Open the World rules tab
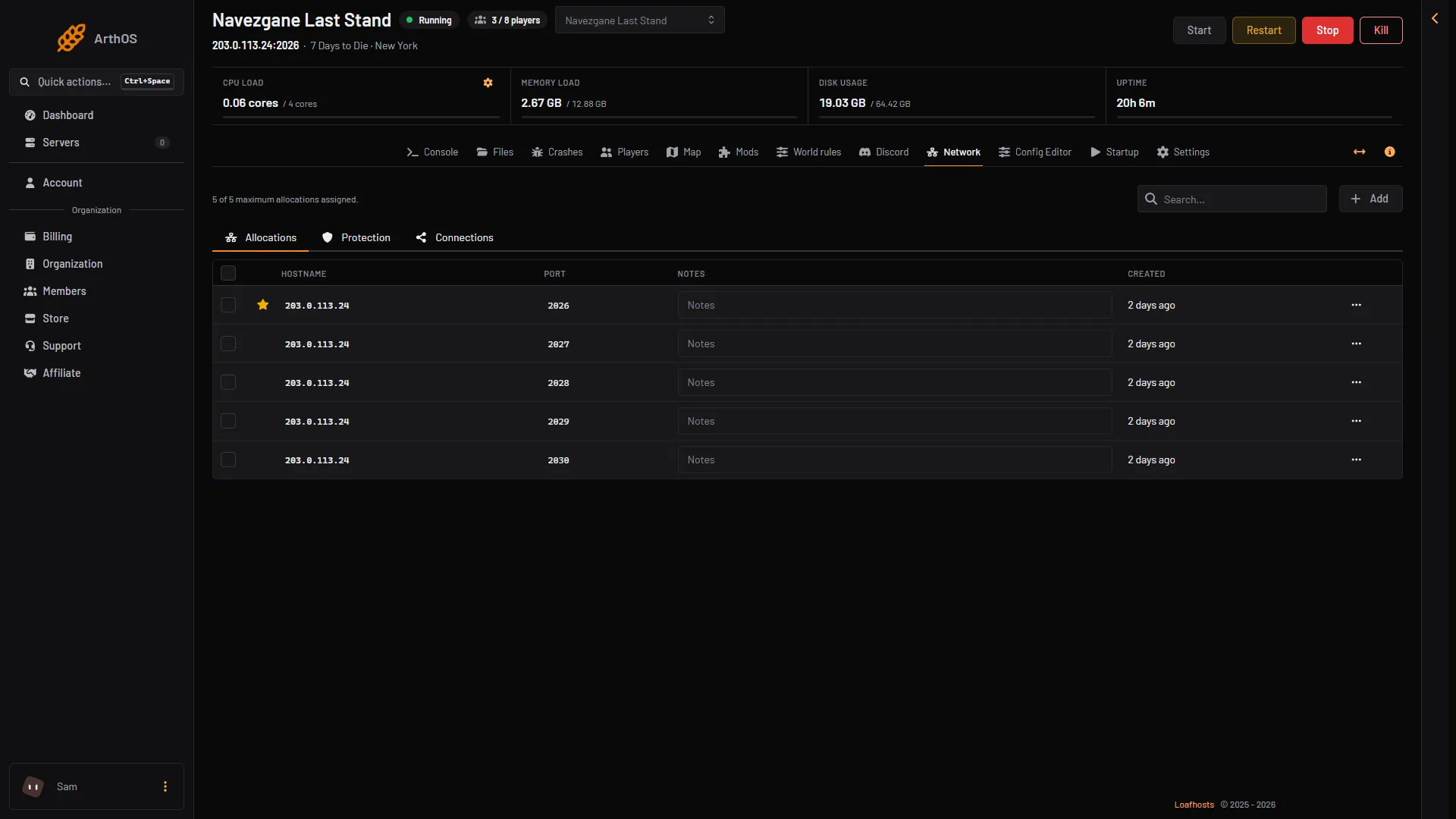This screenshot has width=1456, height=819. tap(808, 152)
